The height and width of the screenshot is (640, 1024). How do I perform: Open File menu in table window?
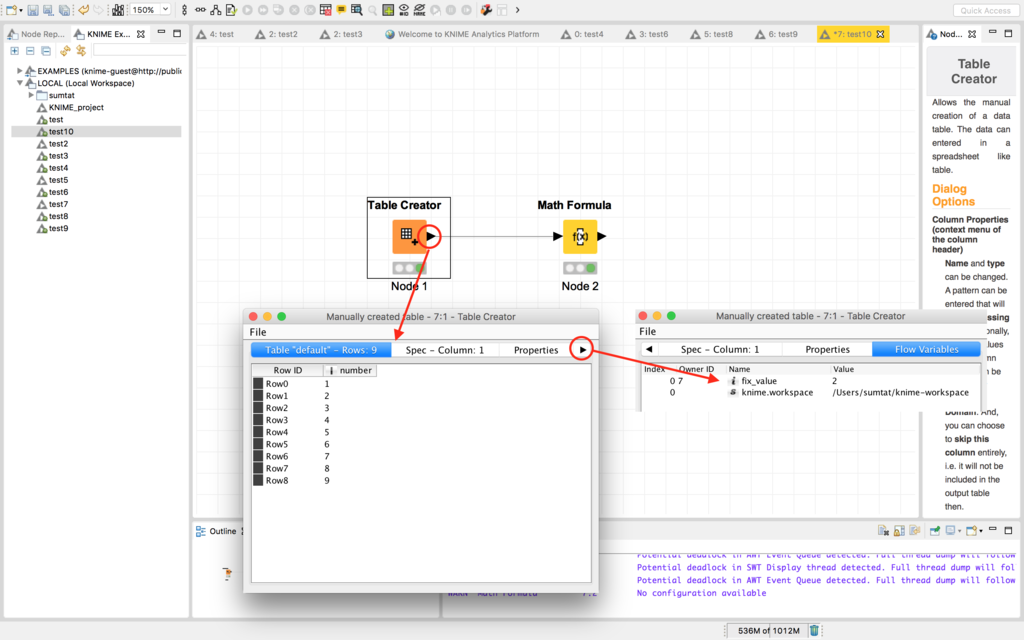coord(258,332)
